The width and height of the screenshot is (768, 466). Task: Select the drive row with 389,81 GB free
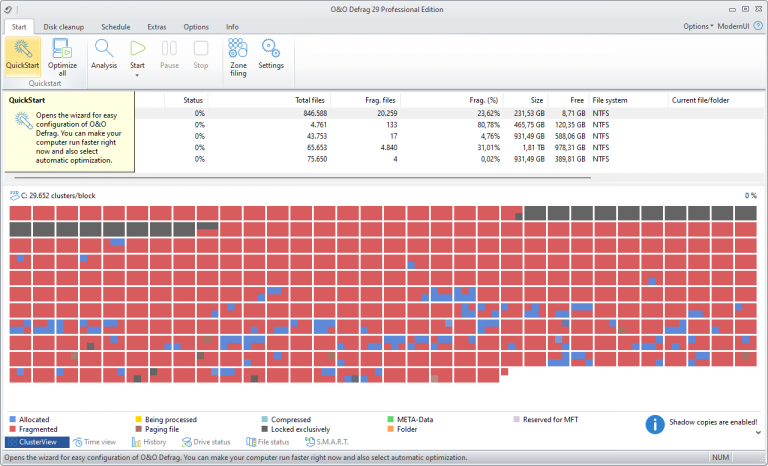450,159
